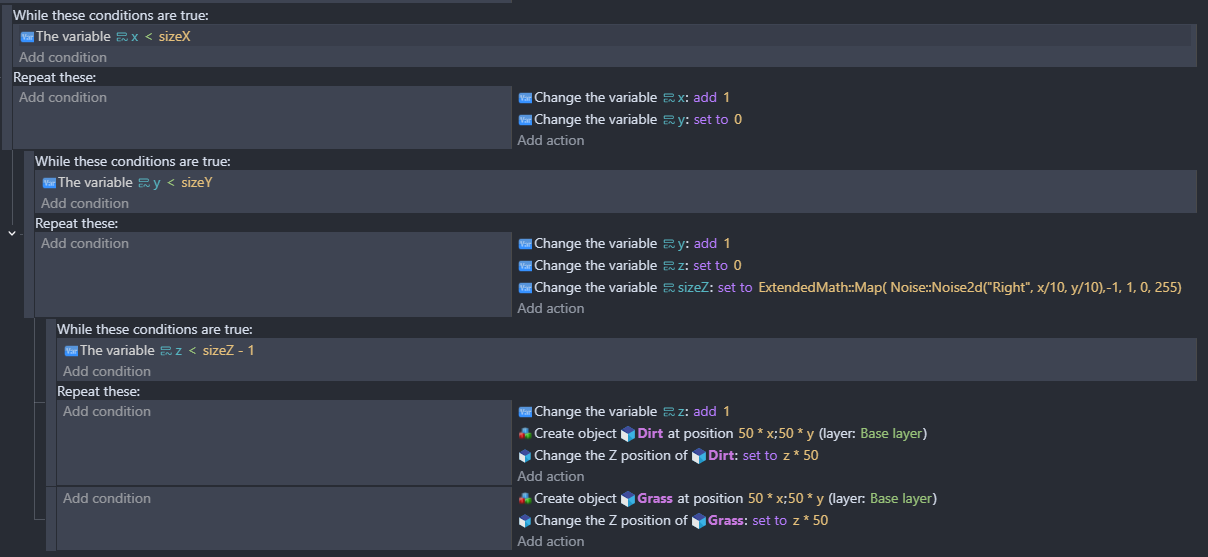Click 'Add action' below the 'y: set to 0' action

(x=550, y=141)
